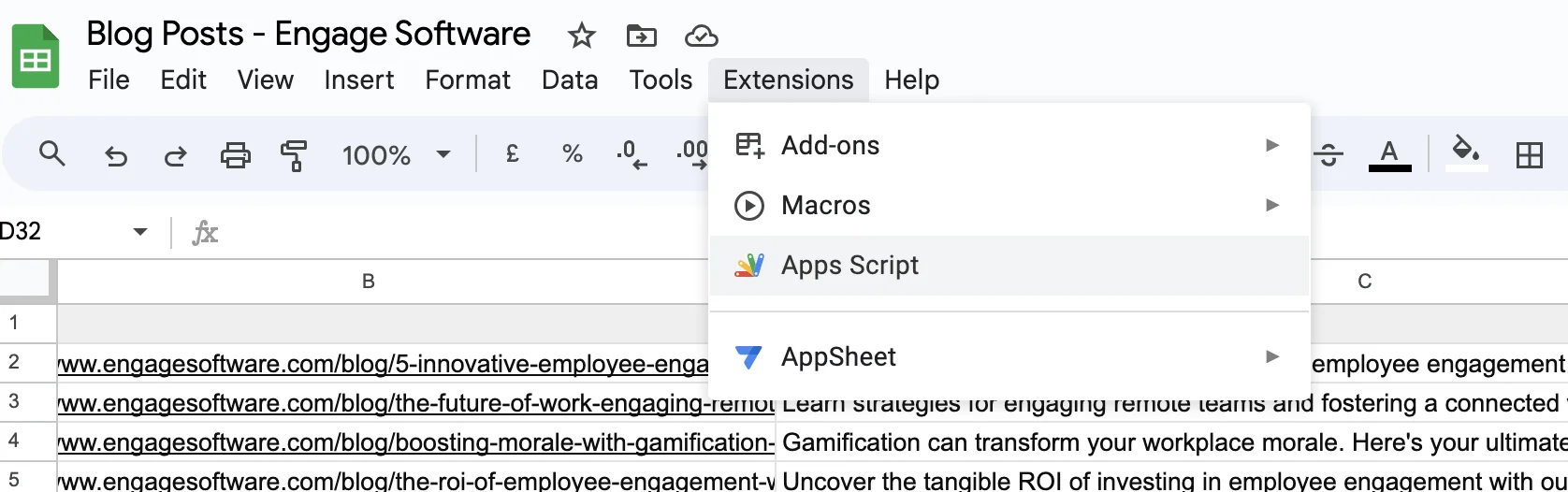This screenshot has width=1568, height=492.
Task: Check cloud save status icon
Action: click(x=701, y=36)
